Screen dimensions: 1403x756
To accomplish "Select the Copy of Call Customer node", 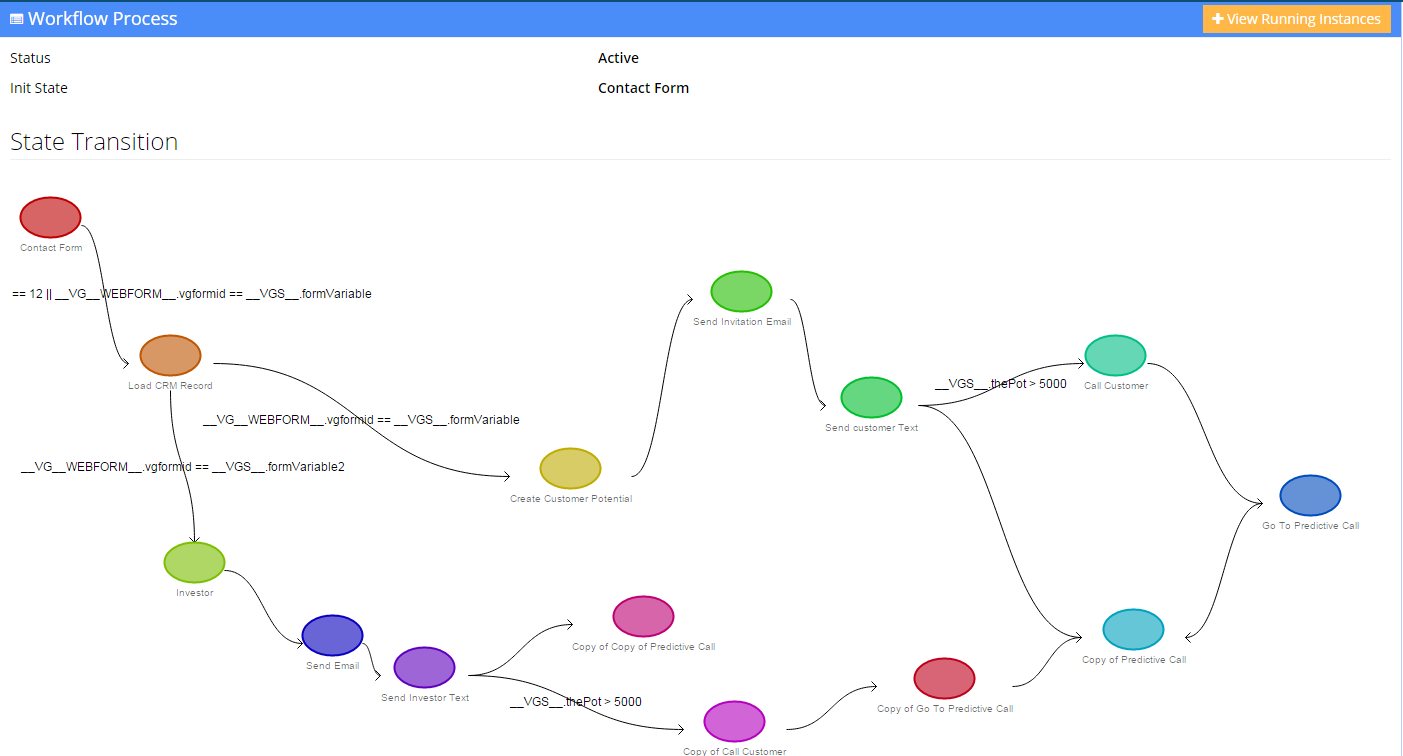I will click(734, 721).
